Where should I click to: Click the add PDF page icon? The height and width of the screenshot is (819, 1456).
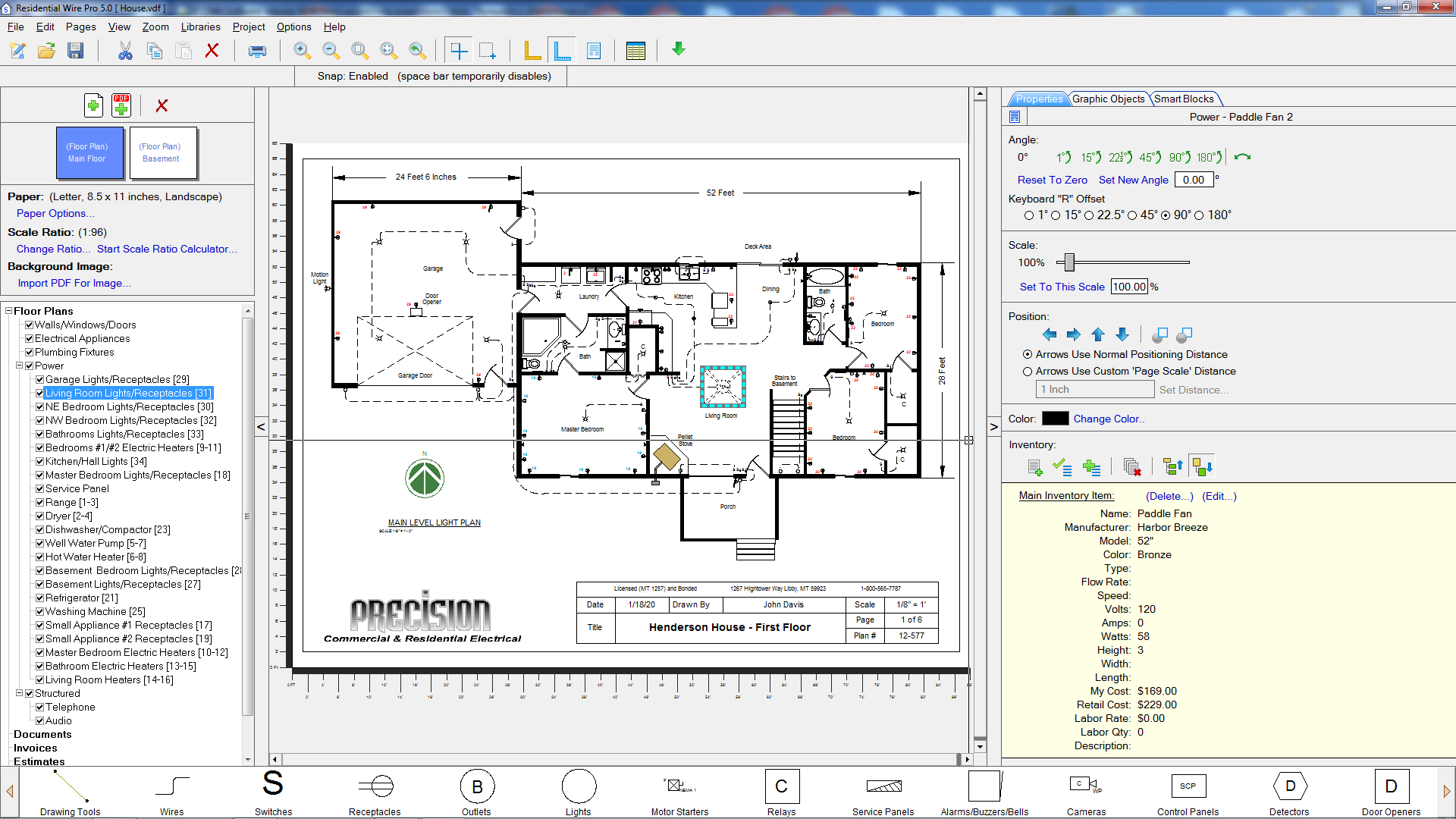121,105
